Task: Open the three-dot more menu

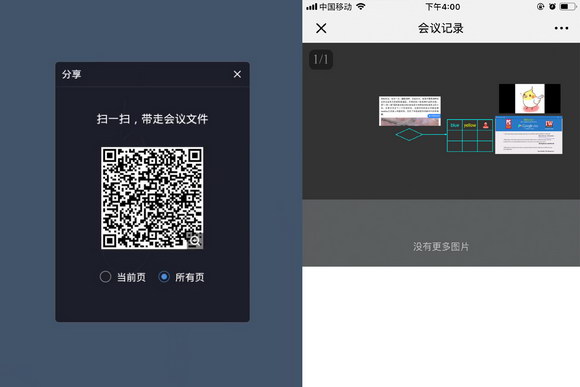Action: point(561,28)
